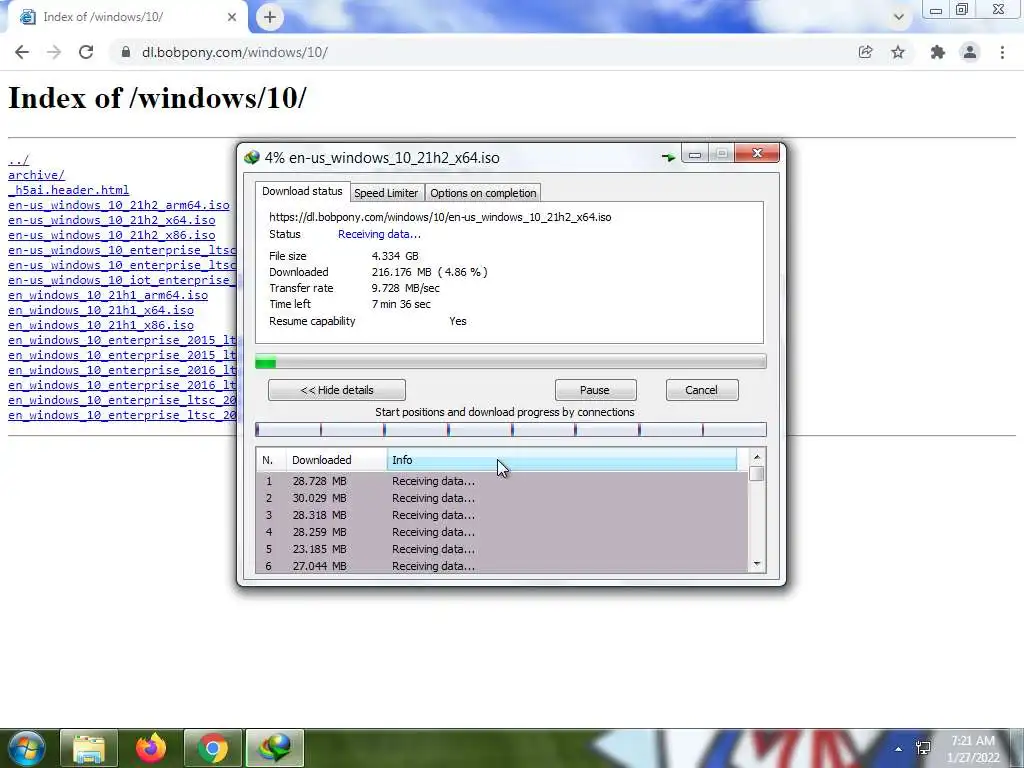Click en-us_windows_10_21h2_x64.iso link

[112, 220]
